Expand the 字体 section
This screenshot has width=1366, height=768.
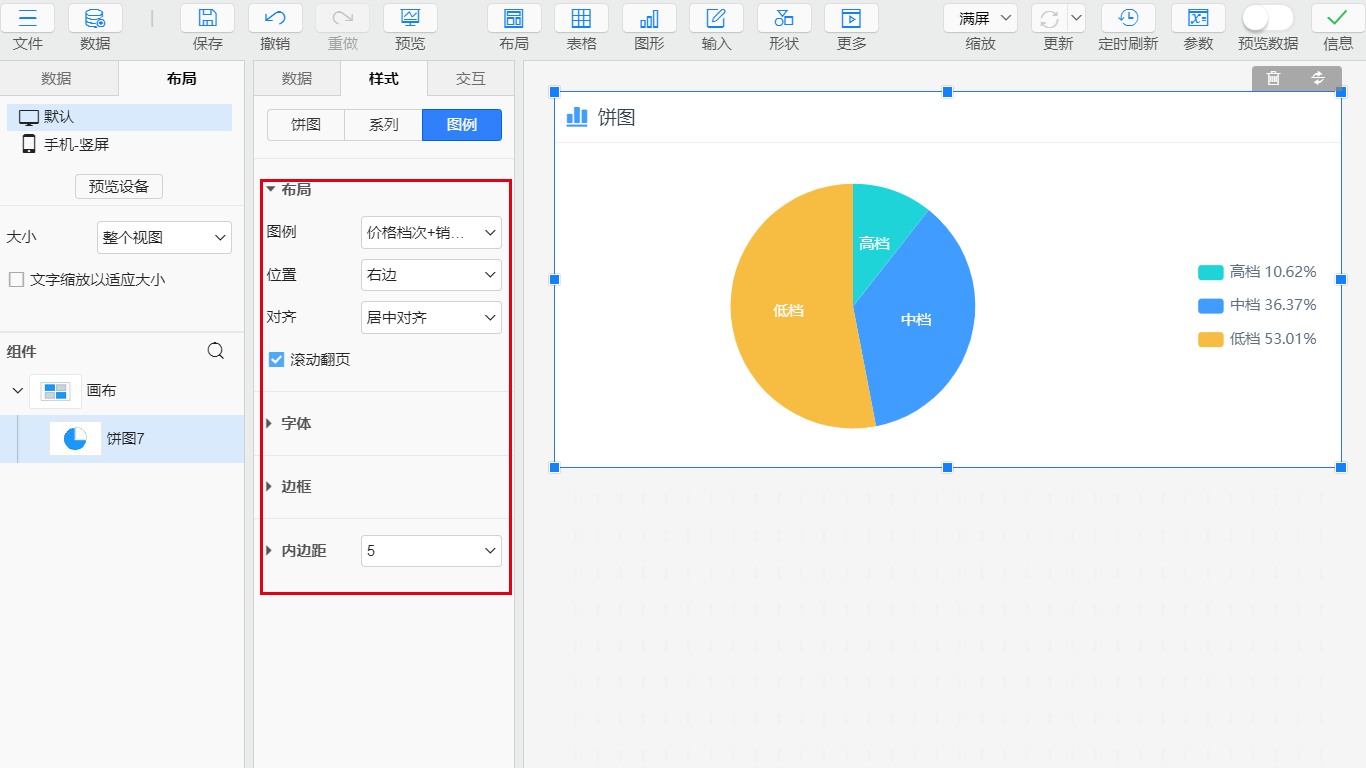coord(295,423)
